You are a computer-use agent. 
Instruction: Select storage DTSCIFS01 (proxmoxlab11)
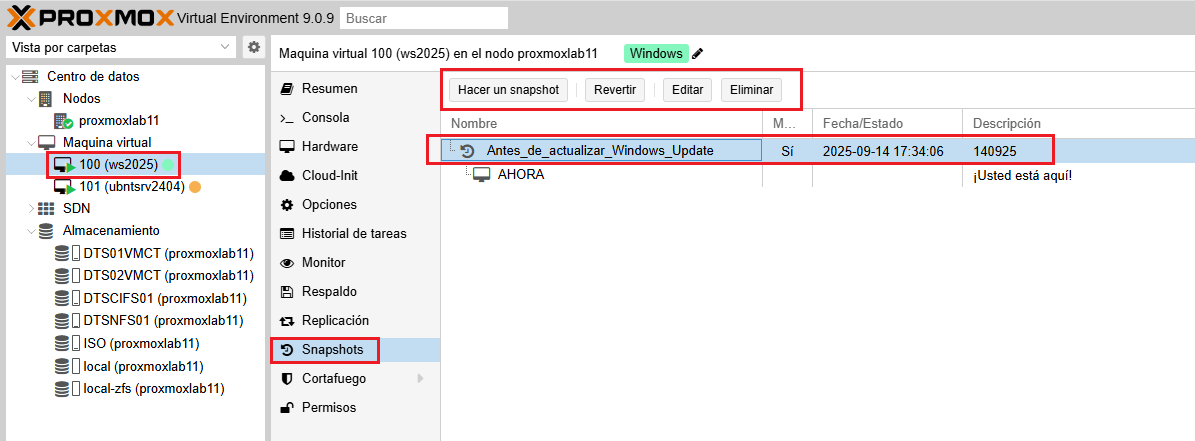coord(165,298)
